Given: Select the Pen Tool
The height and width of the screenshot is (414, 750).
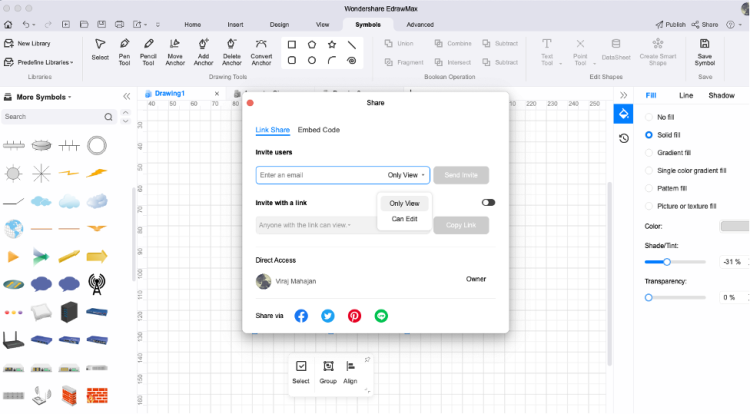Looking at the screenshot, I should coord(124,52).
